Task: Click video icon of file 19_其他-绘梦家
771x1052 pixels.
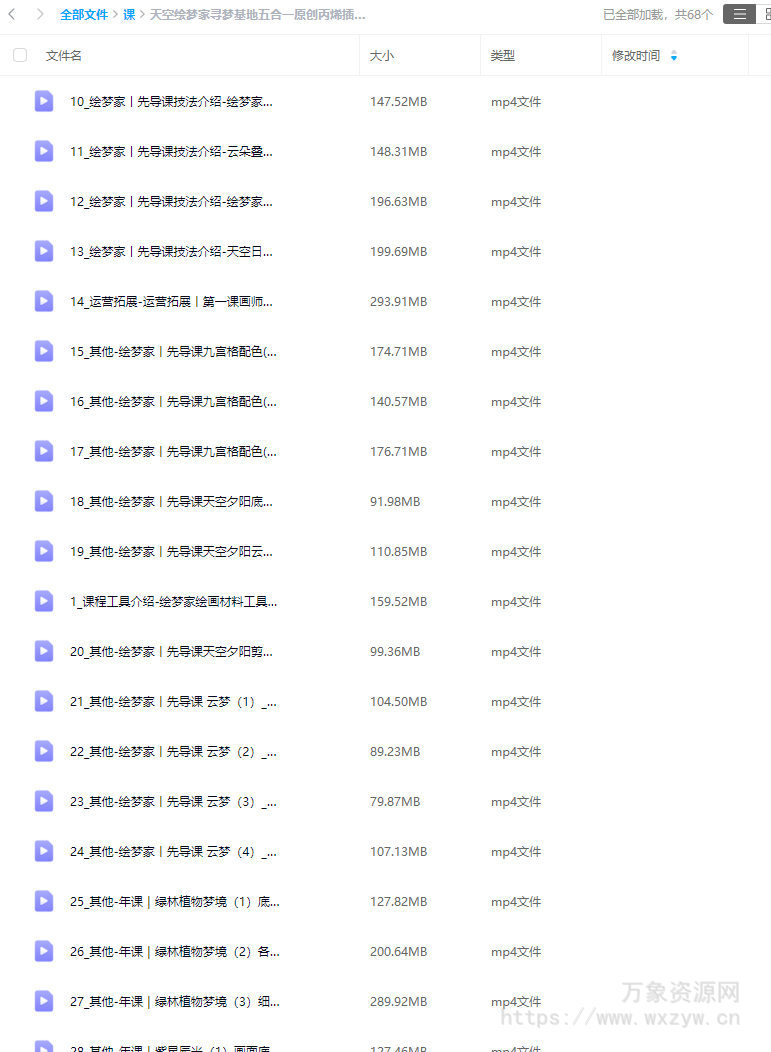Action: [x=44, y=551]
